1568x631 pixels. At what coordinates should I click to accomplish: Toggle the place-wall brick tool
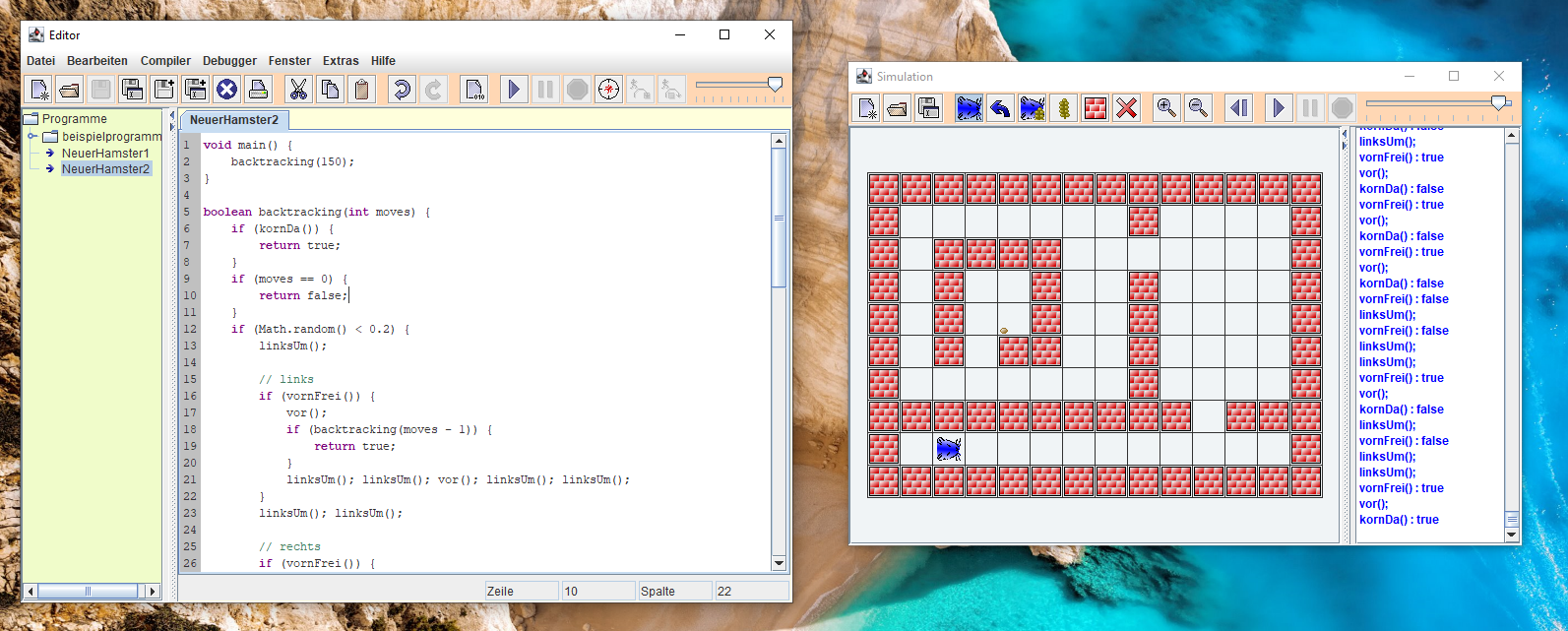click(x=1096, y=107)
